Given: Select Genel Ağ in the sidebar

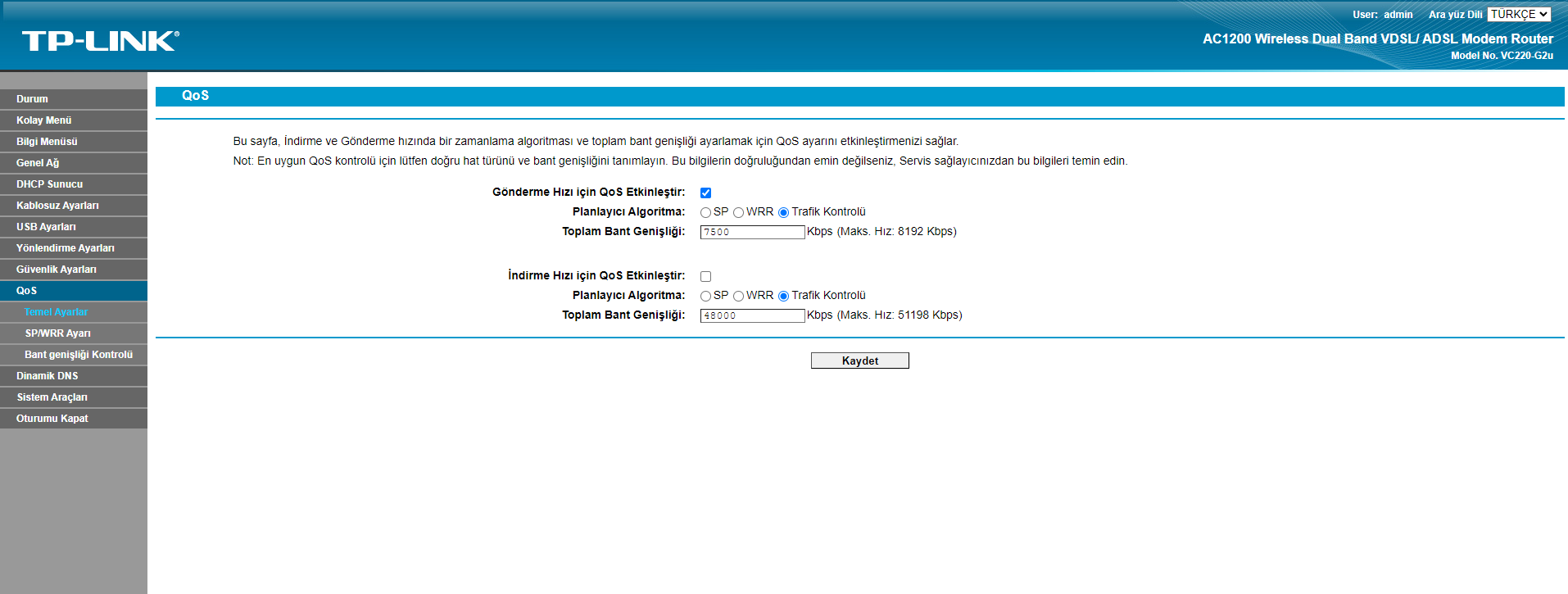Looking at the screenshot, I should [74, 163].
